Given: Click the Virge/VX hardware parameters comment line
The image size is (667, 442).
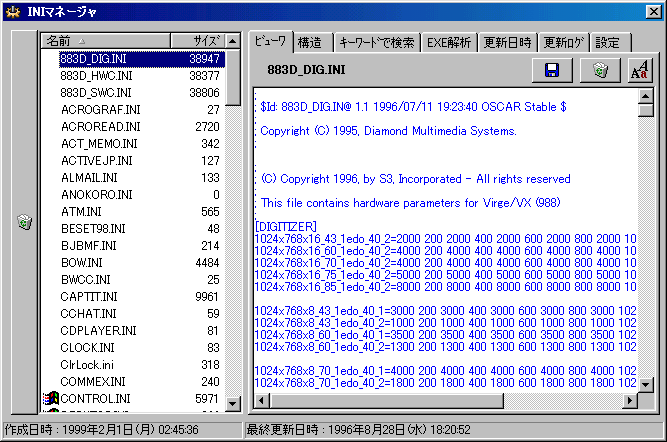Looking at the screenshot, I should (410, 203).
